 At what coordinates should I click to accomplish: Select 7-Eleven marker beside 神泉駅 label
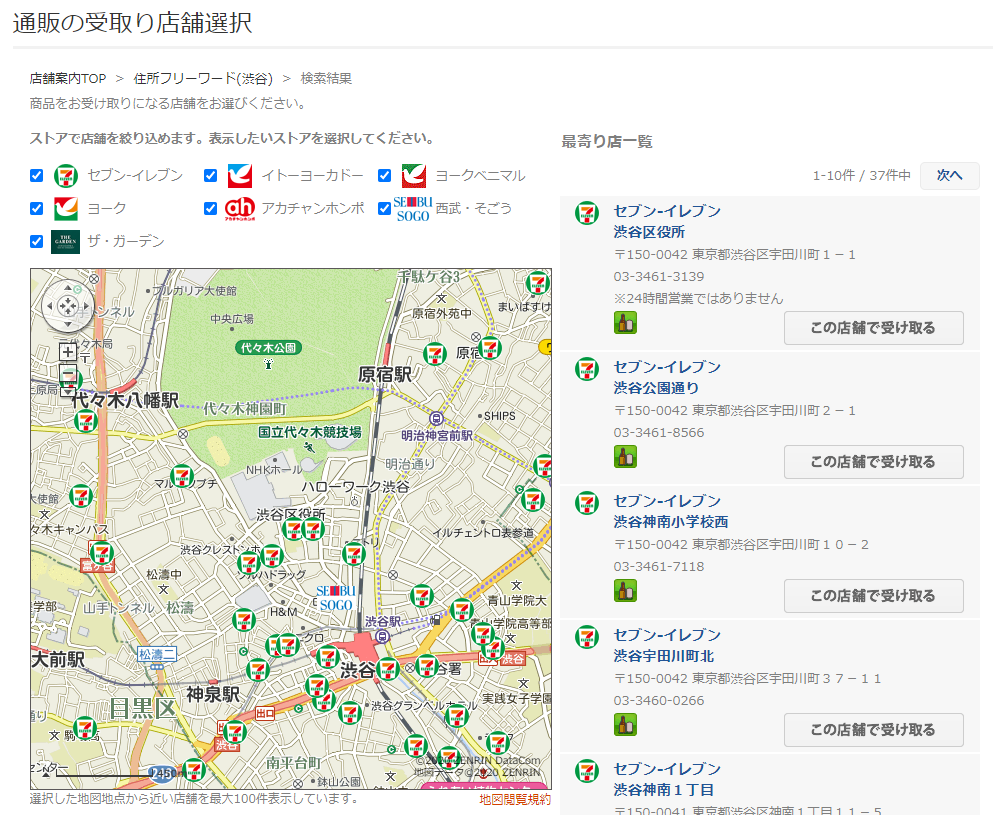(x=257, y=670)
